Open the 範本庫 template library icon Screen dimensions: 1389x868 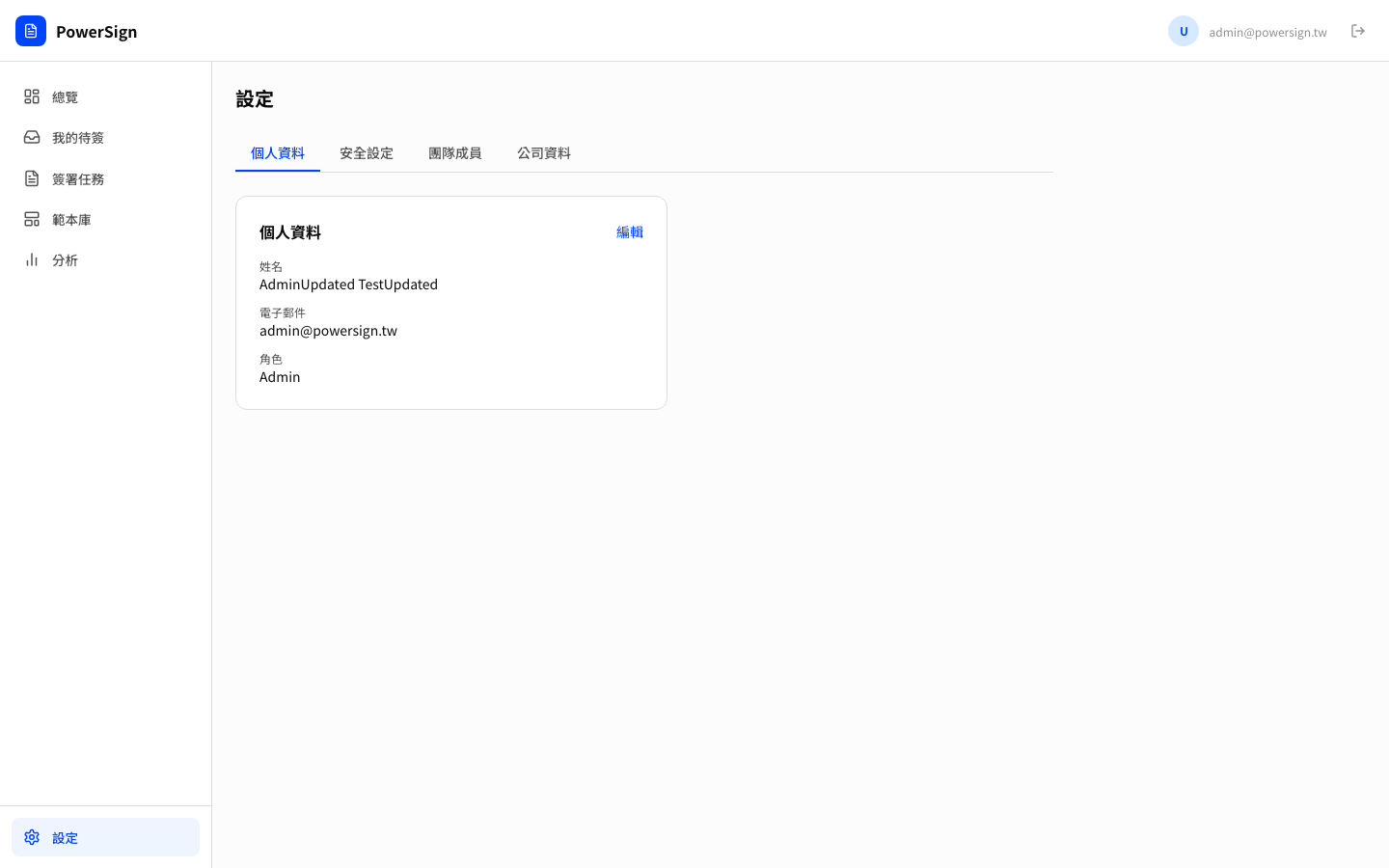[31, 219]
